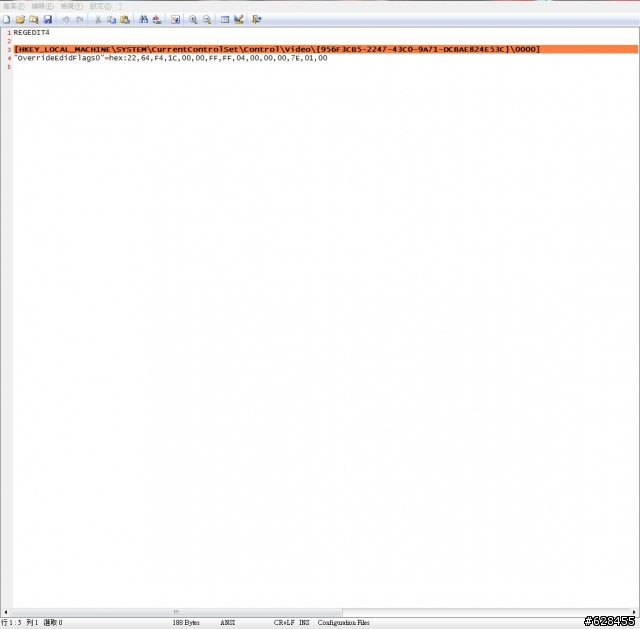Toggle word wrap toolbar icon
The height and width of the screenshot is (629, 640).
[175, 19]
